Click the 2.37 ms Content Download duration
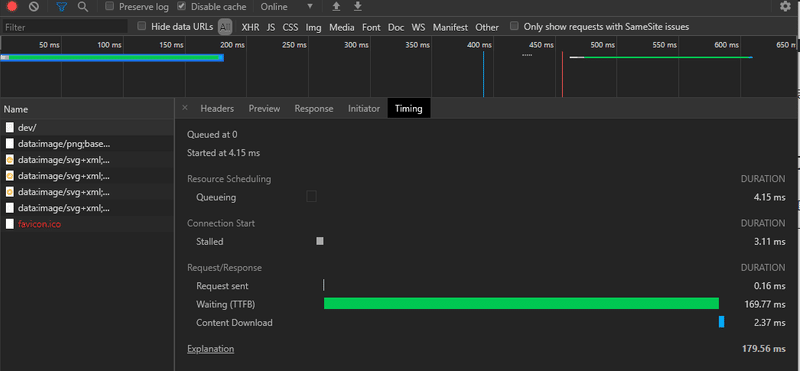The height and width of the screenshot is (371, 800). click(769, 323)
